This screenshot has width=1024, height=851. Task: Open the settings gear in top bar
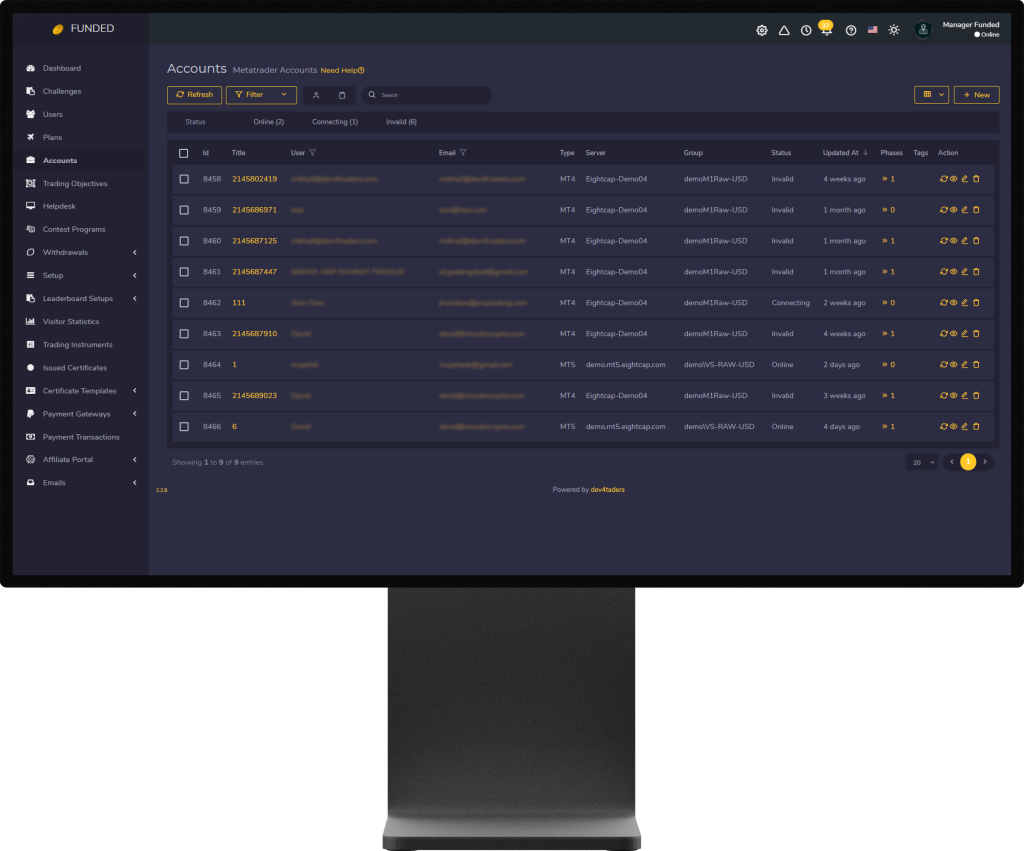(762, 30)
